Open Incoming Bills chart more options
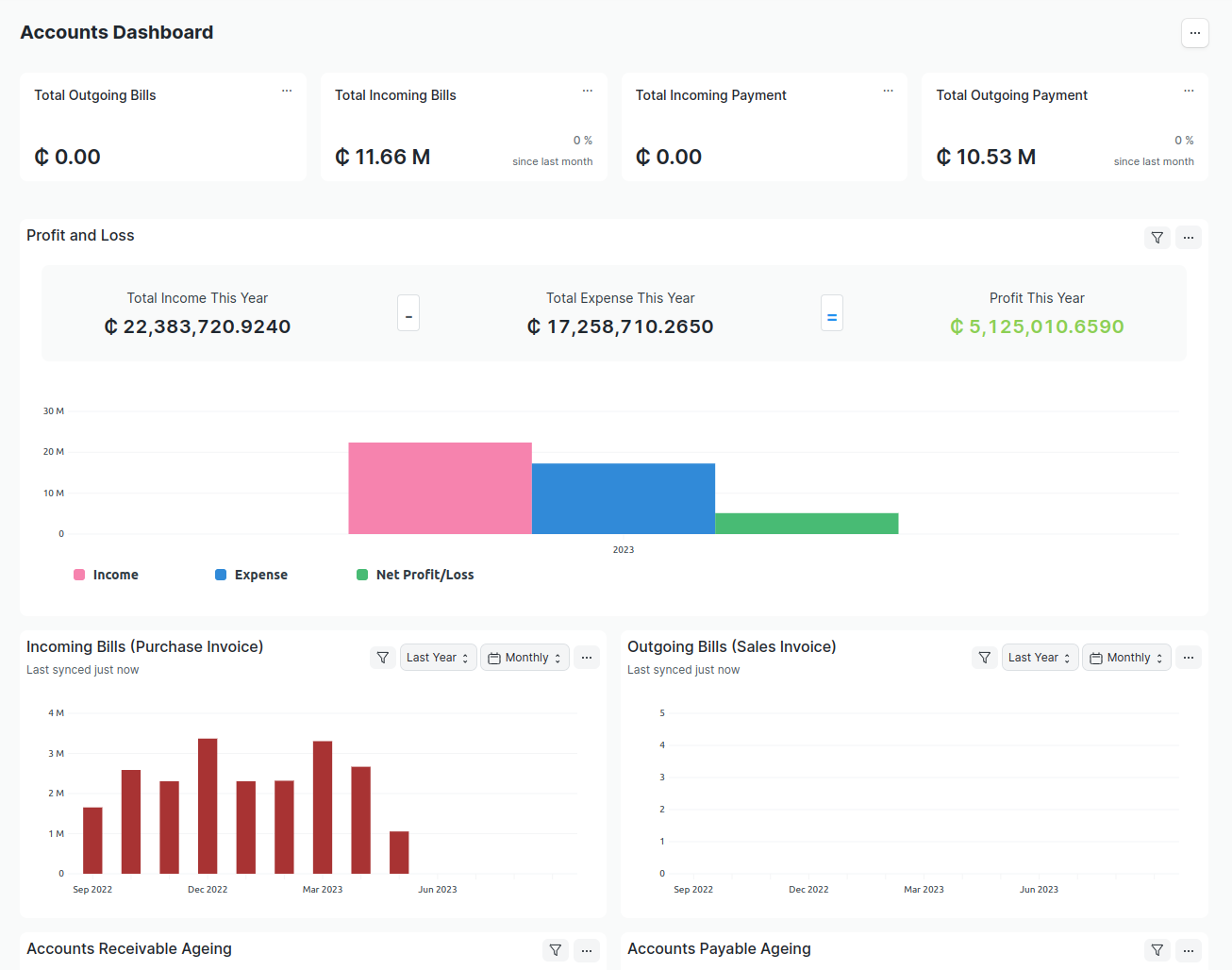The height and width of the screenshot is (970, 1232). (x=587, y=658)
